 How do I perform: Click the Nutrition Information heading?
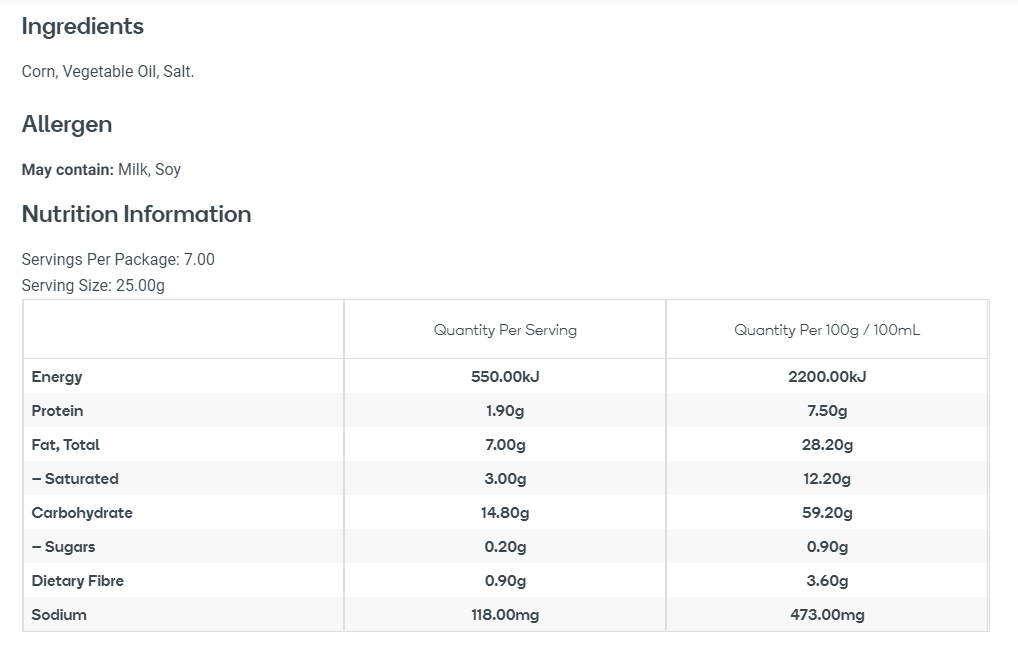tap(136, 215)
